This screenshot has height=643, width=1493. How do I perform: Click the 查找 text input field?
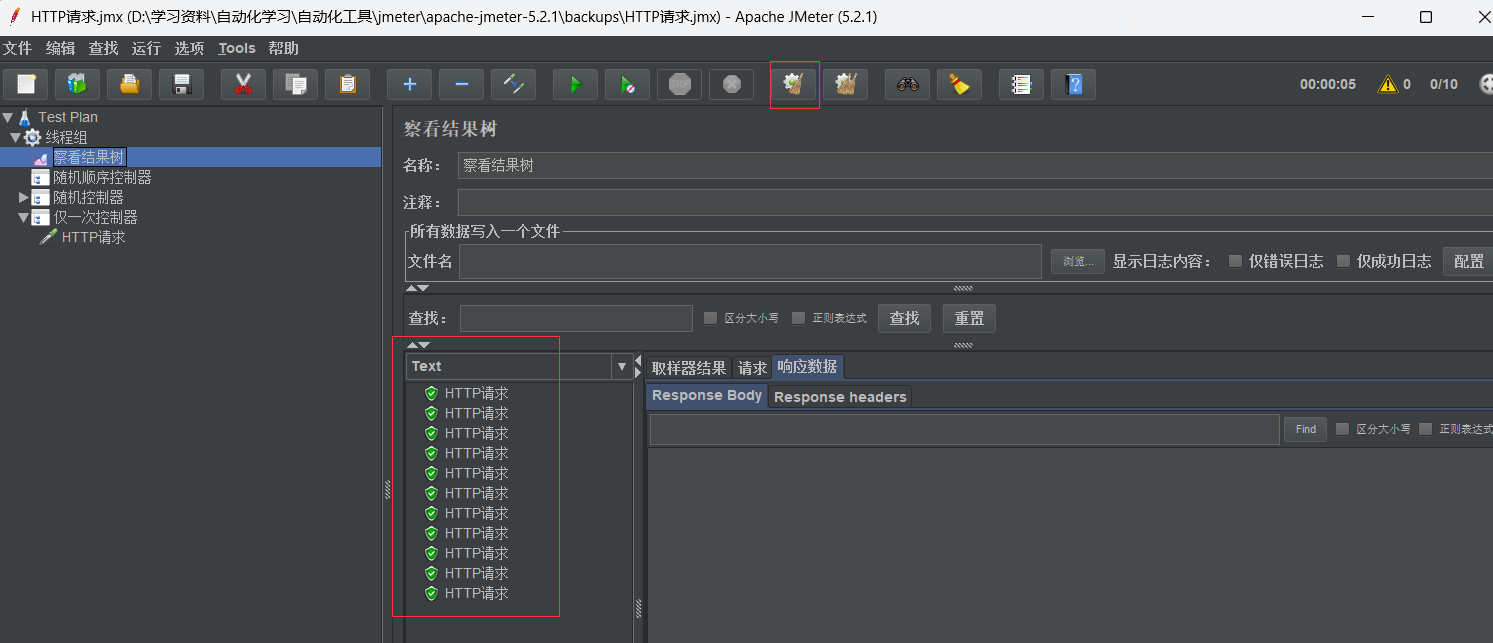point(576,318)
